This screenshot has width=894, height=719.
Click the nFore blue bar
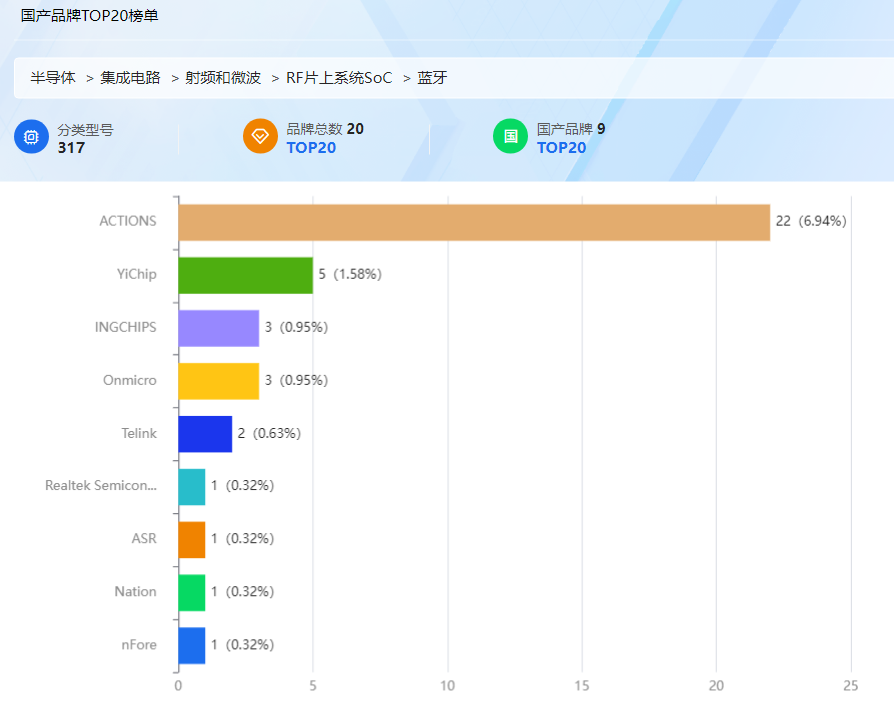(192, 646)
